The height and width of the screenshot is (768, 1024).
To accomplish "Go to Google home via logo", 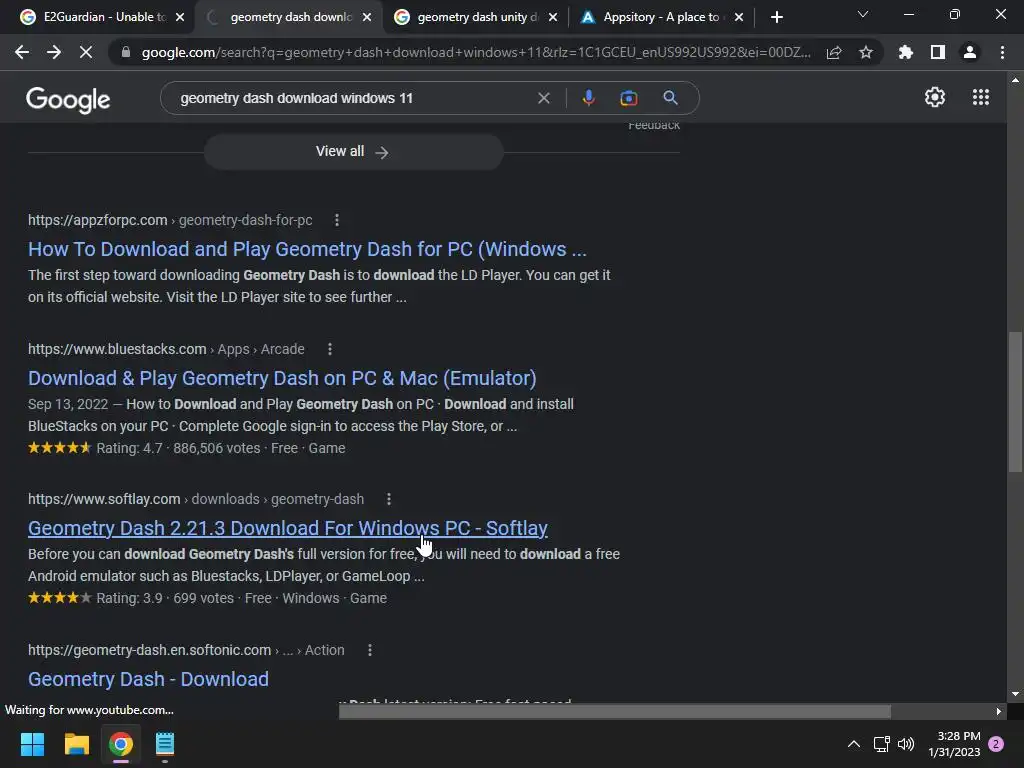I will tap(68, 99).
